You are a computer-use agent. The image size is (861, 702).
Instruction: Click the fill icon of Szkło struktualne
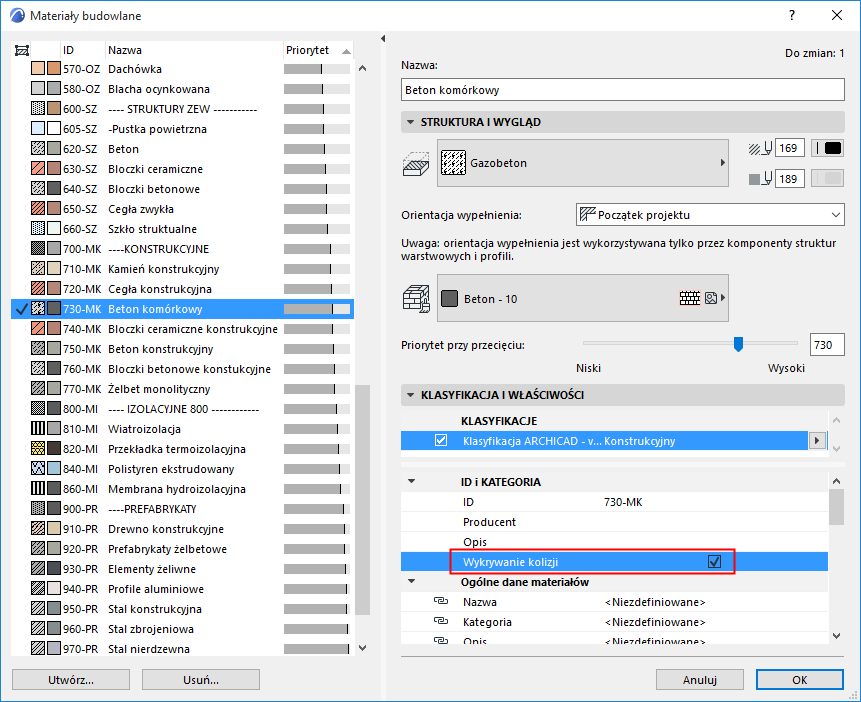pyautogui.click(x=38, y=229)
